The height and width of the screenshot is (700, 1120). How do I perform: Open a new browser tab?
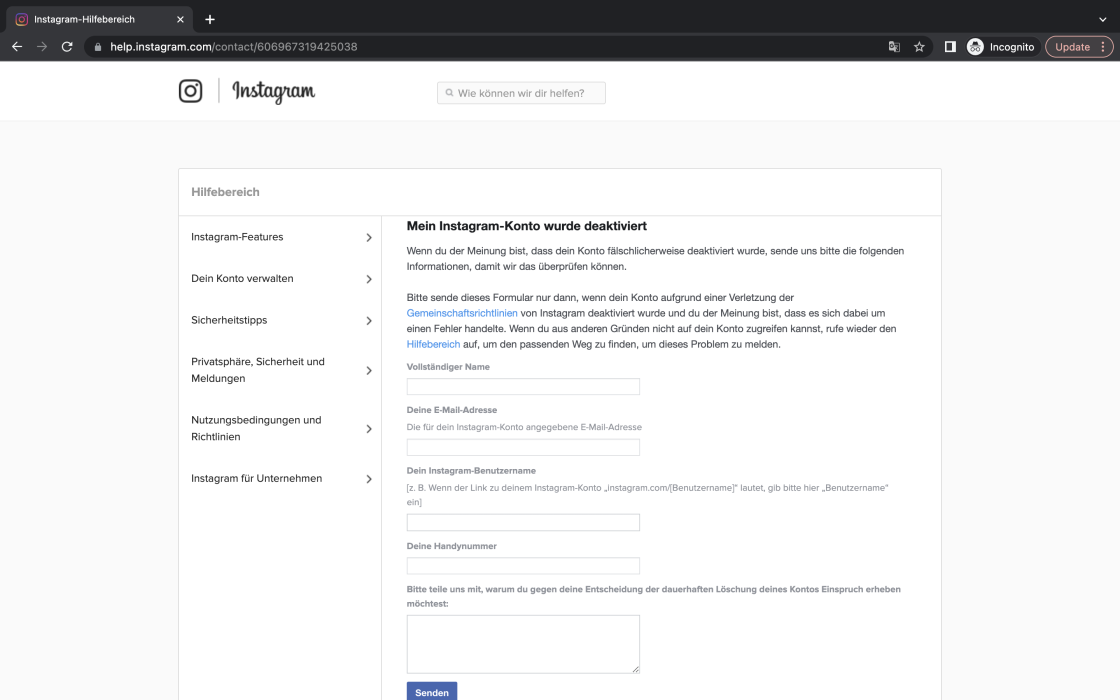pos(210,19)
